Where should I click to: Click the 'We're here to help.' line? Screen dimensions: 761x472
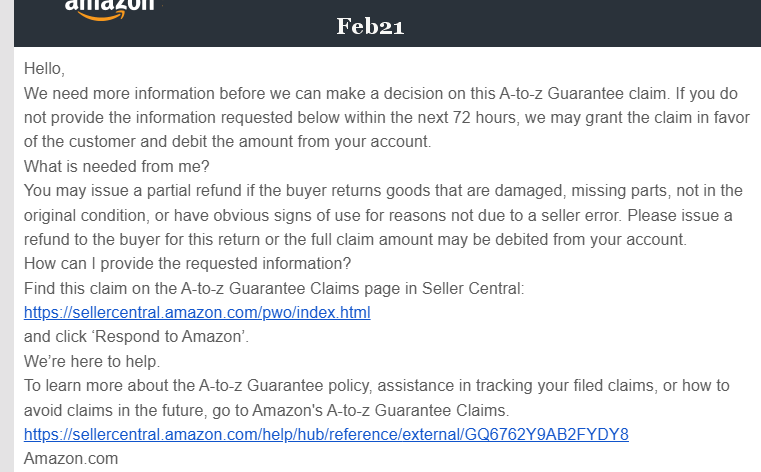[x=92, y=361]
